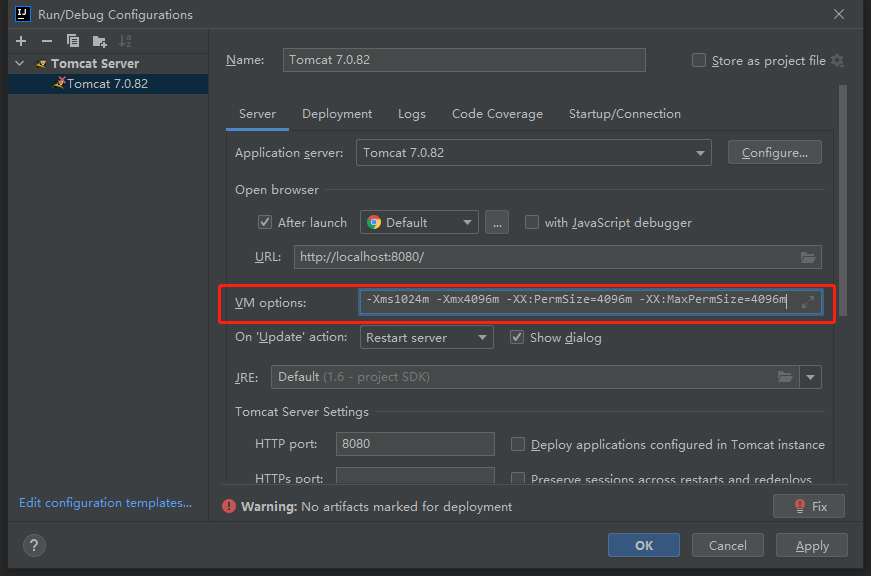The width and height of the screenshot is (871, 576).
Task: Click the Apply button
Action: tap(812, 545)
